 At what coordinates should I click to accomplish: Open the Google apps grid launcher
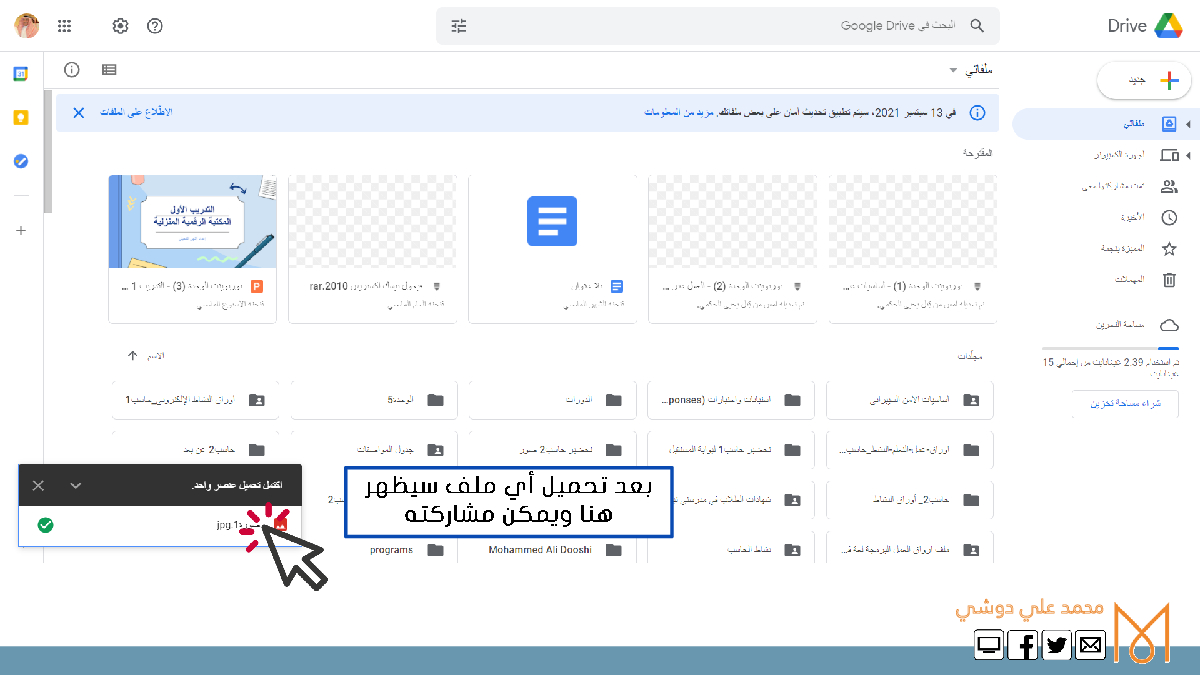[x=65, y=26]
